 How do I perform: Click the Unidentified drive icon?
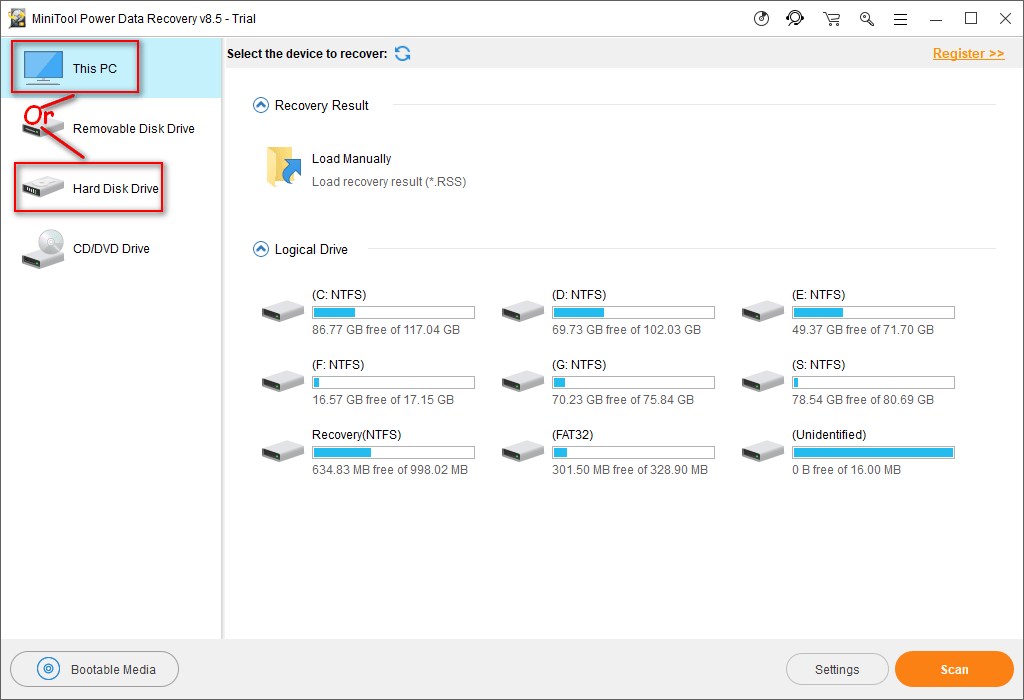coord(763,451)
